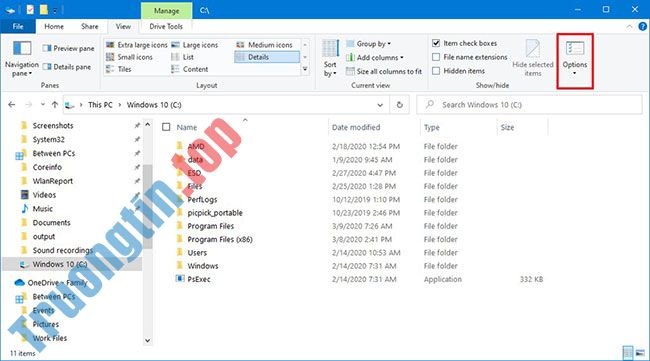Select the View tab
Image resolution: width=650 pixels, height=361 pixels.
coord(123,27)
